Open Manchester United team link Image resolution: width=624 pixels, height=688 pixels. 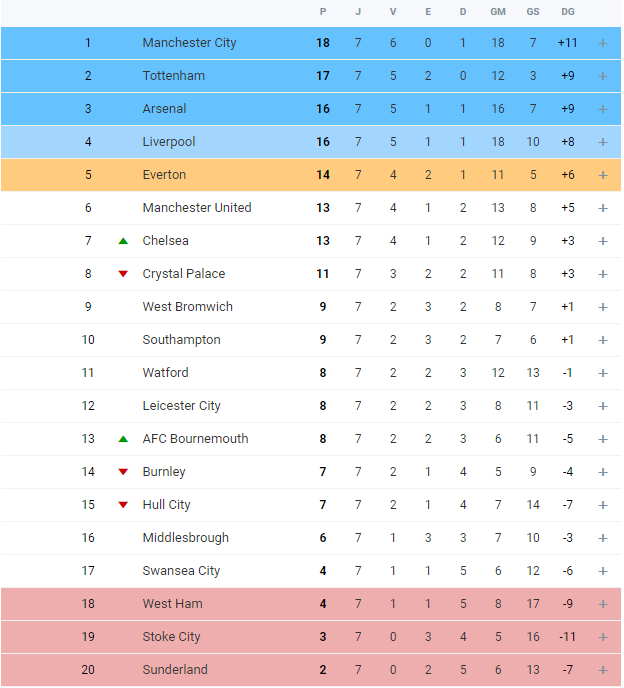[197, 207]
